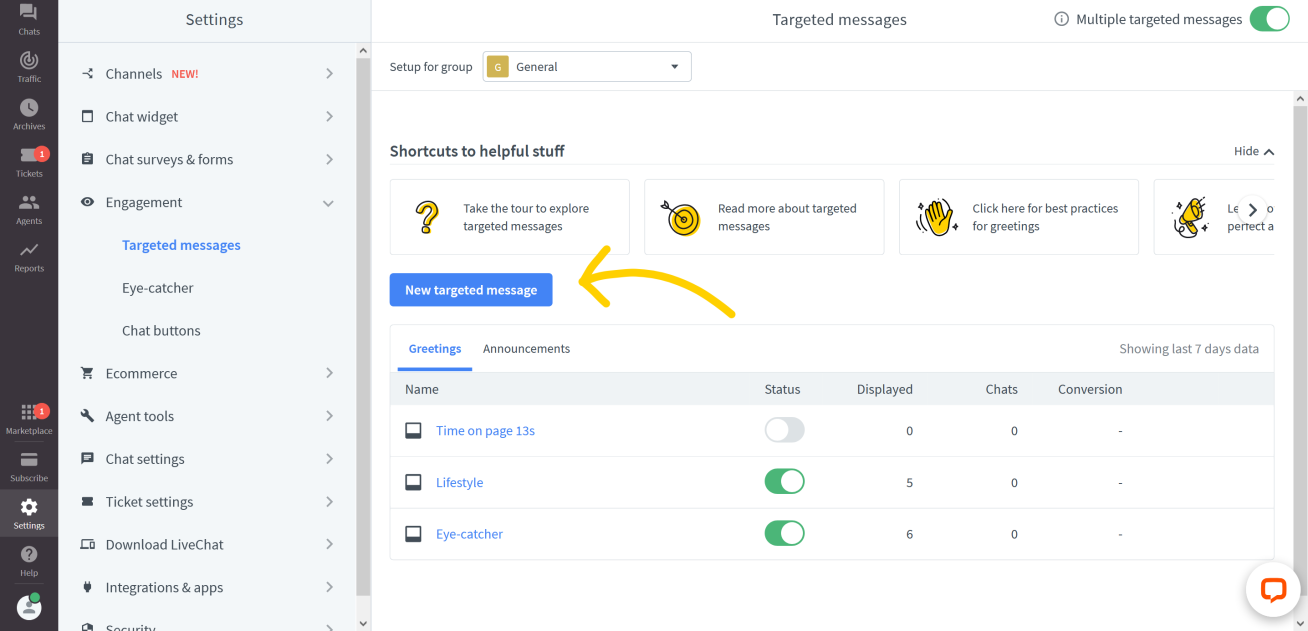The height and width of the screenshot is (631, 1308).
Task: Hide the shortcuts to helpful stuff
Action: [x=1254, y=151]
